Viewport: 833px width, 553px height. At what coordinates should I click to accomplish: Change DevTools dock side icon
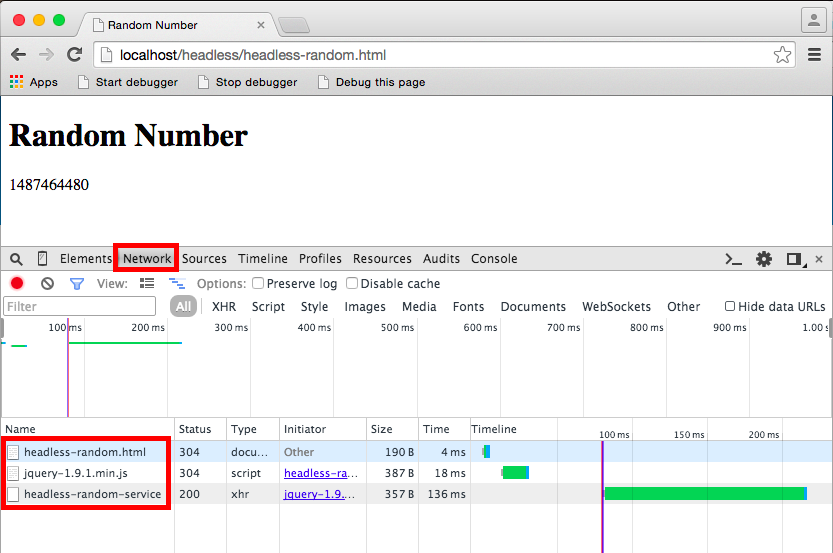click(795, 259)
